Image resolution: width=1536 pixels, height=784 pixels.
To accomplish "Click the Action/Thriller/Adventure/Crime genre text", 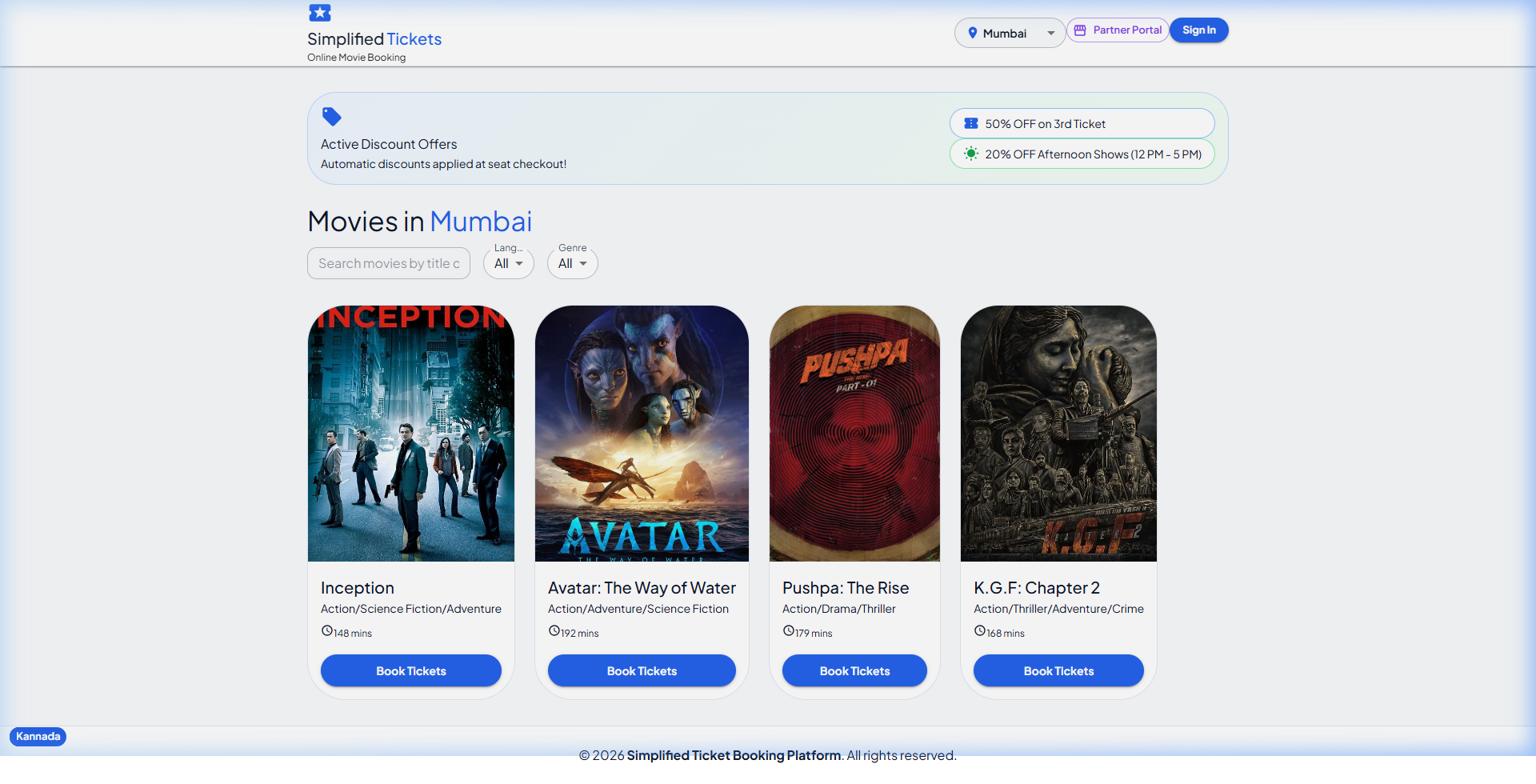I will 1058,609.
